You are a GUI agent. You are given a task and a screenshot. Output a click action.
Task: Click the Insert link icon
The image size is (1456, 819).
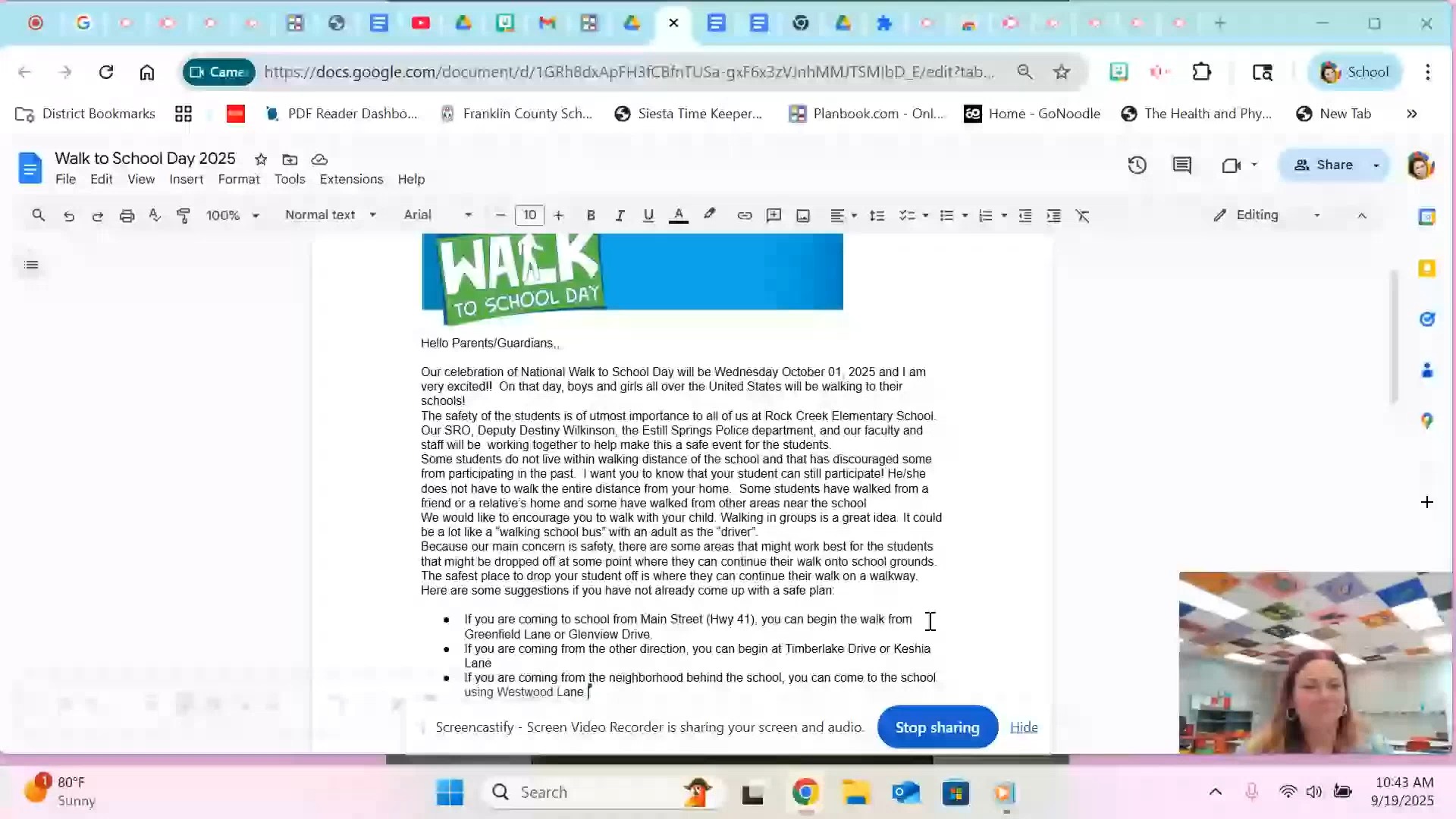[745, 216]
